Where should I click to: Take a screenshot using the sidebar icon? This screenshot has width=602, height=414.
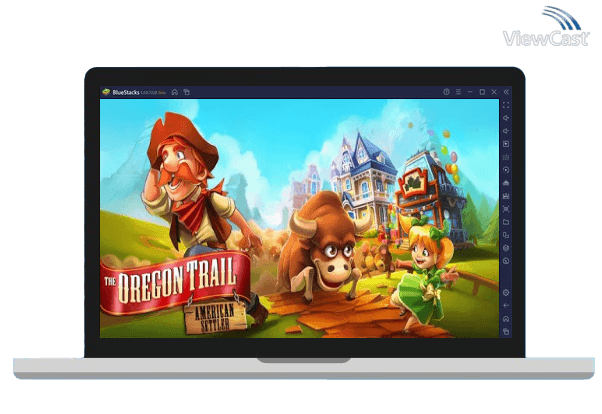tap(506, 209)
